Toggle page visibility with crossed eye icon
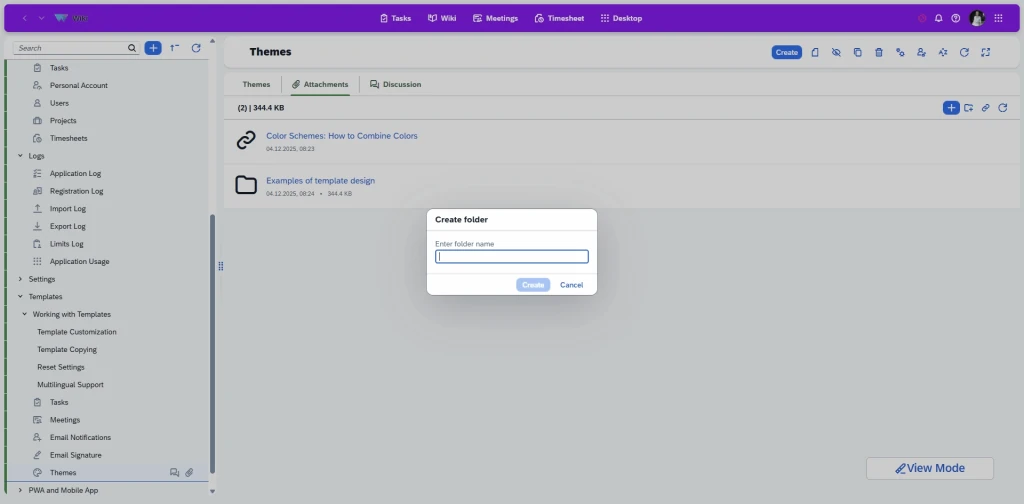Screen dimensions: 1024x504 (836, 52)
